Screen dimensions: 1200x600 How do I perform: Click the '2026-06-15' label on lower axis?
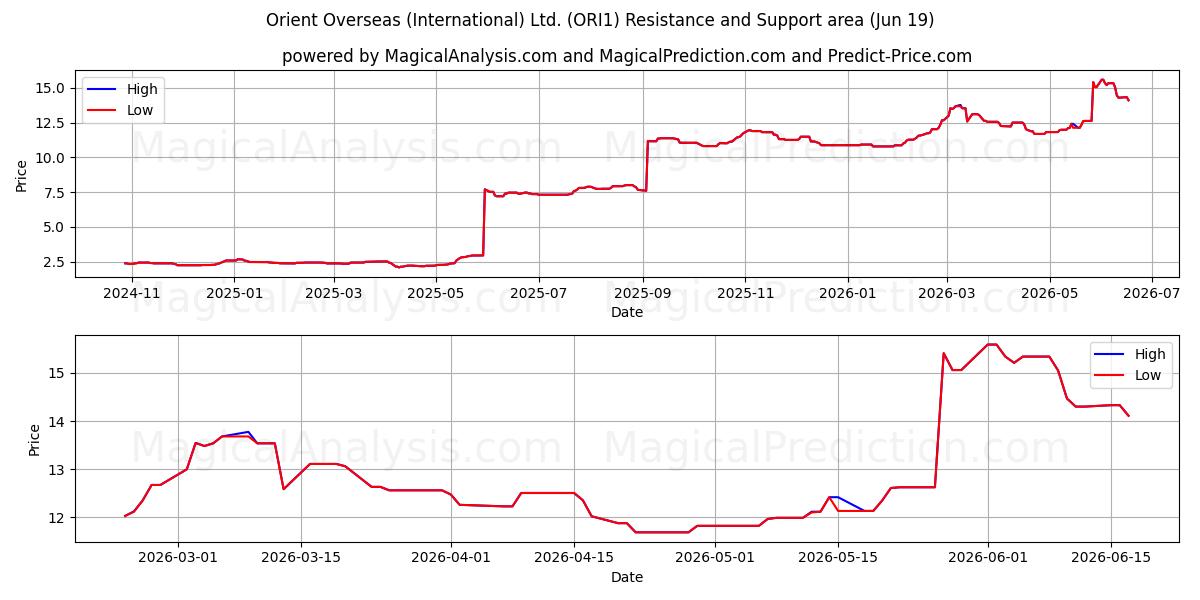tap(1111, 557)
